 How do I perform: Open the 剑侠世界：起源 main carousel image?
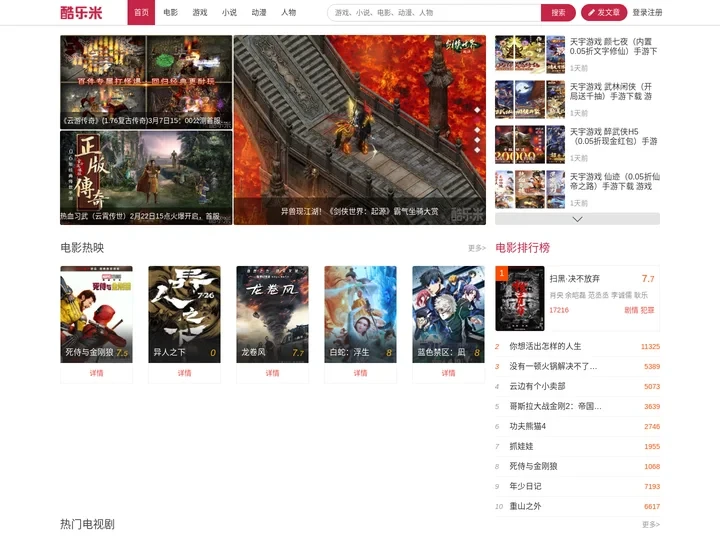(x=360, y=130)
